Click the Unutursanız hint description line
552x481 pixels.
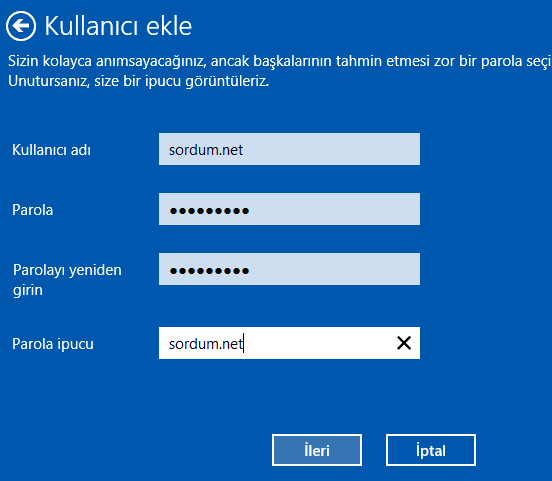point(138,81)
